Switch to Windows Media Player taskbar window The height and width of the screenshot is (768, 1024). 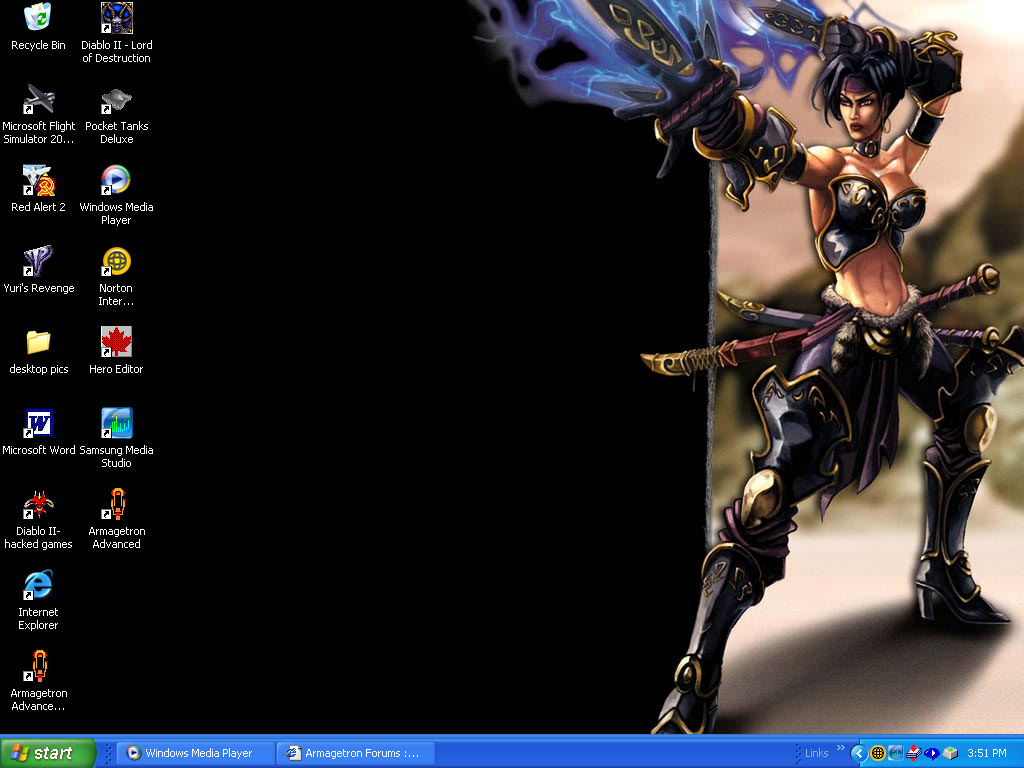tap(196, 753)
